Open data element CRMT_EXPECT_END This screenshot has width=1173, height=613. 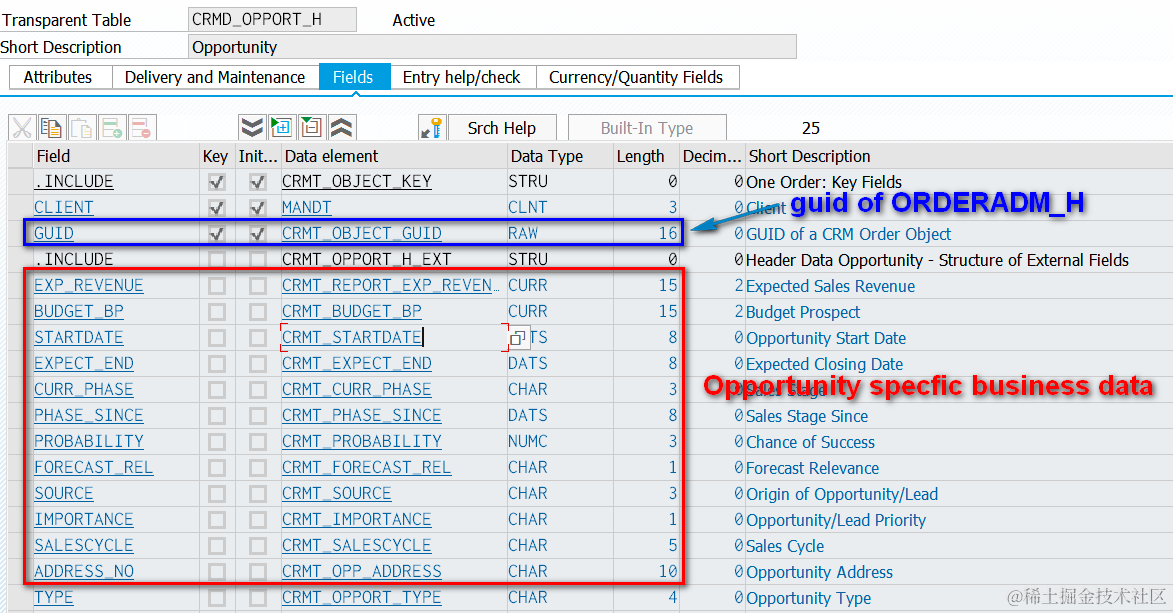click(x=357, y=364)
